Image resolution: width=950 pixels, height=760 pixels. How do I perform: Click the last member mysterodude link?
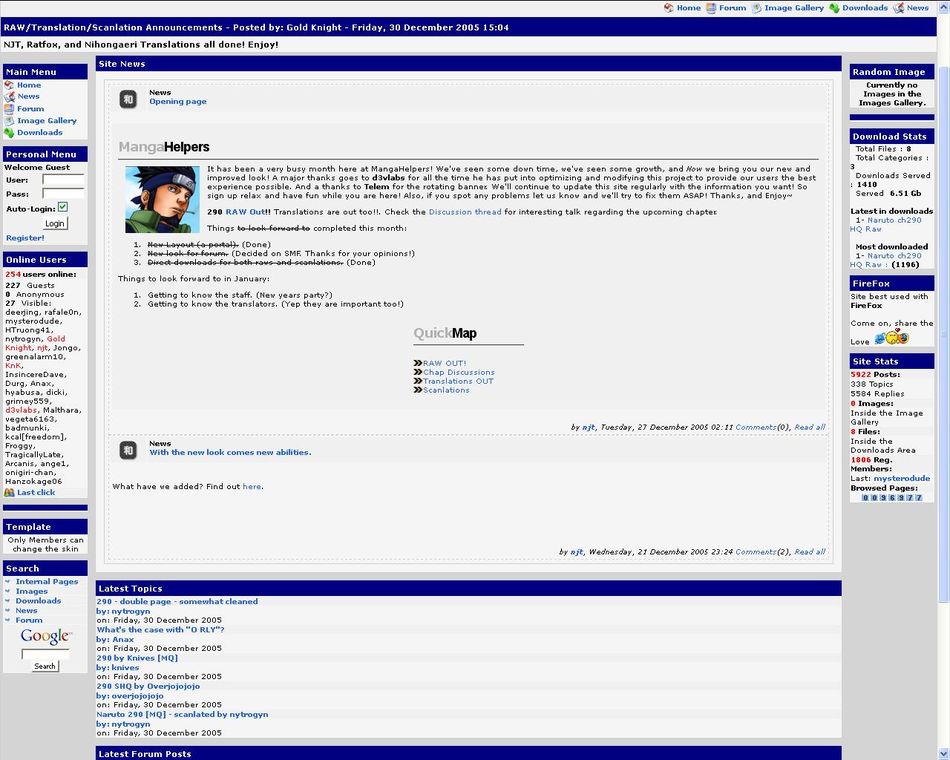pos(902,478)
